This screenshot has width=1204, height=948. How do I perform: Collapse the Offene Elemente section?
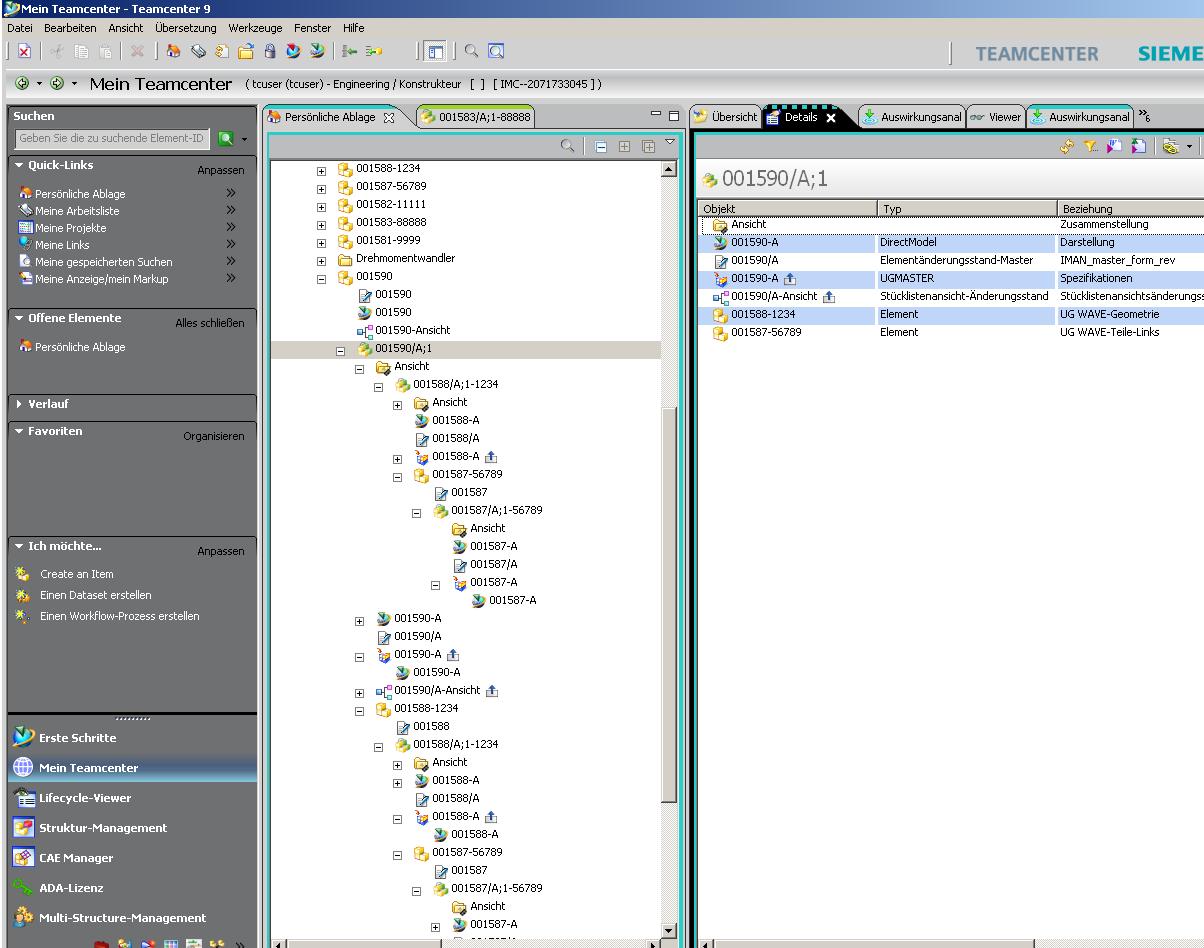[19, 318]
